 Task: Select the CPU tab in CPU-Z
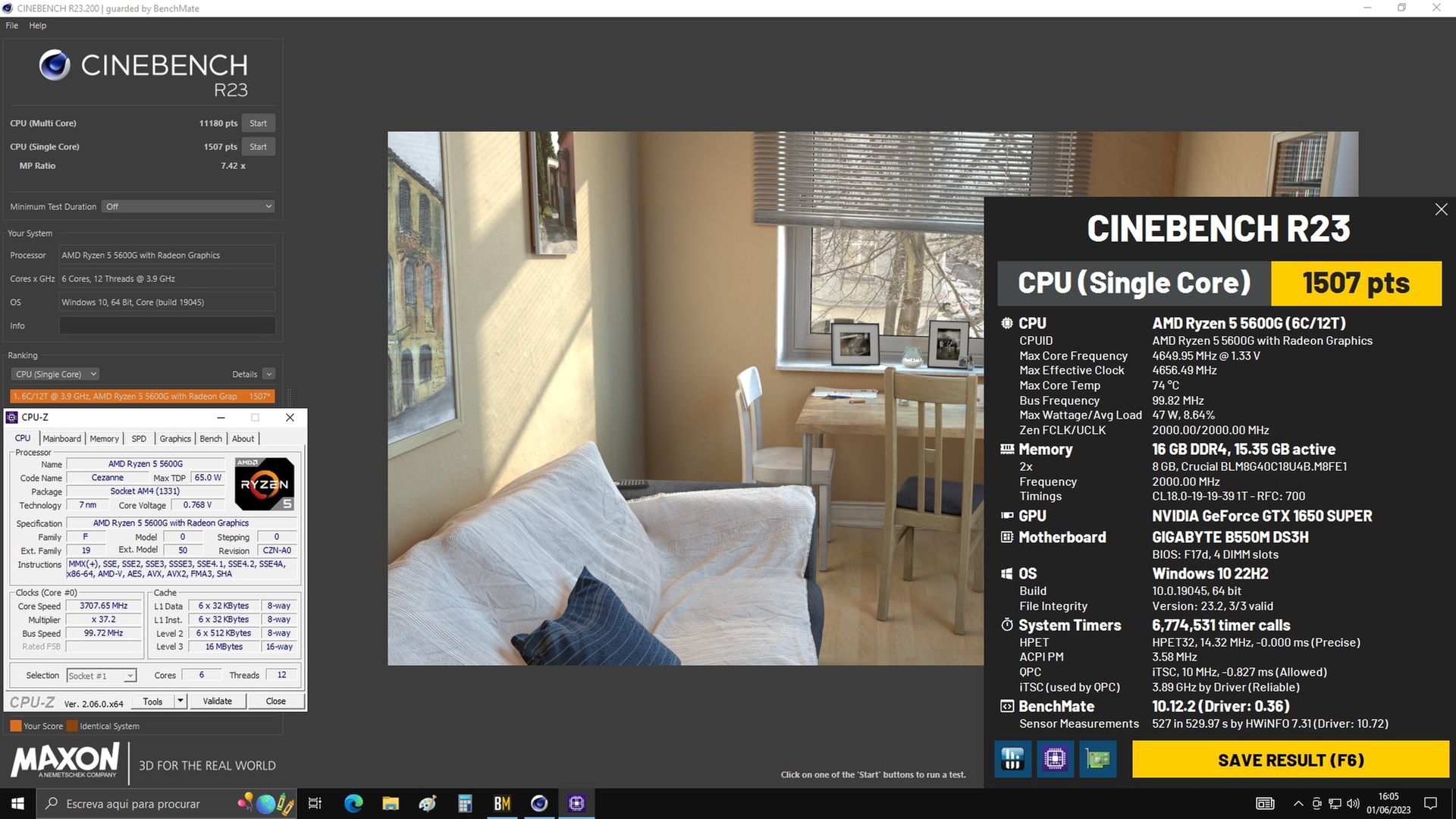[x=23, y=438]
